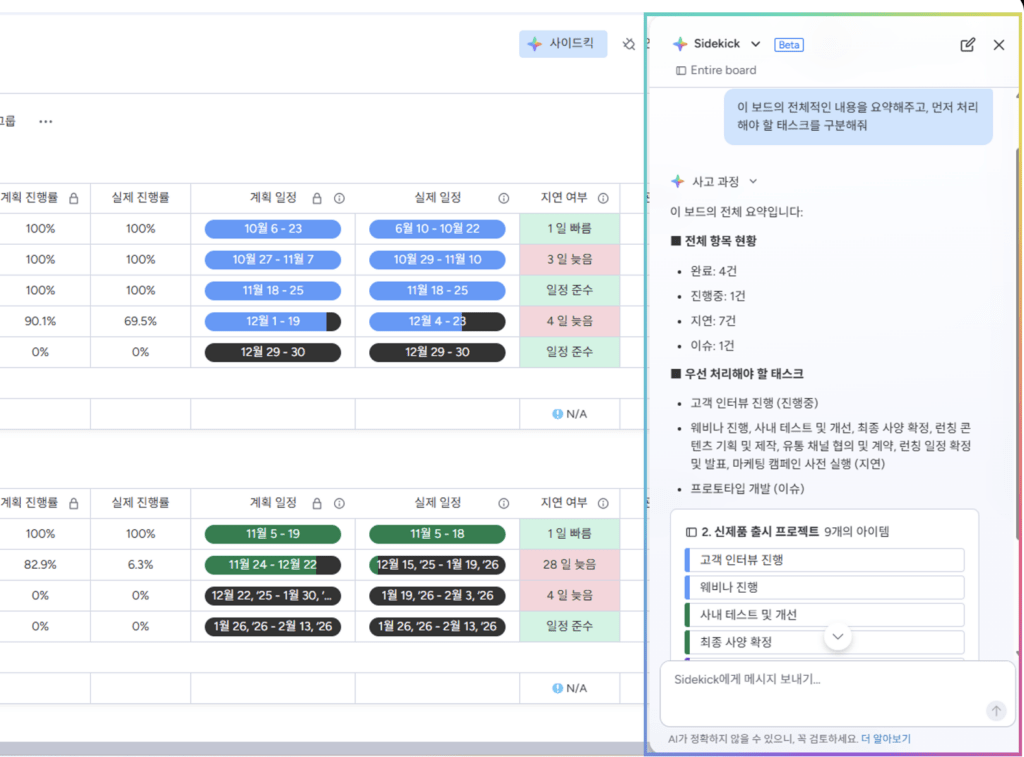The width and height of the screenshot is (1024, 757).
Task: Expand the Sidekick title dropdown chevron
Action: click(755, 44)
